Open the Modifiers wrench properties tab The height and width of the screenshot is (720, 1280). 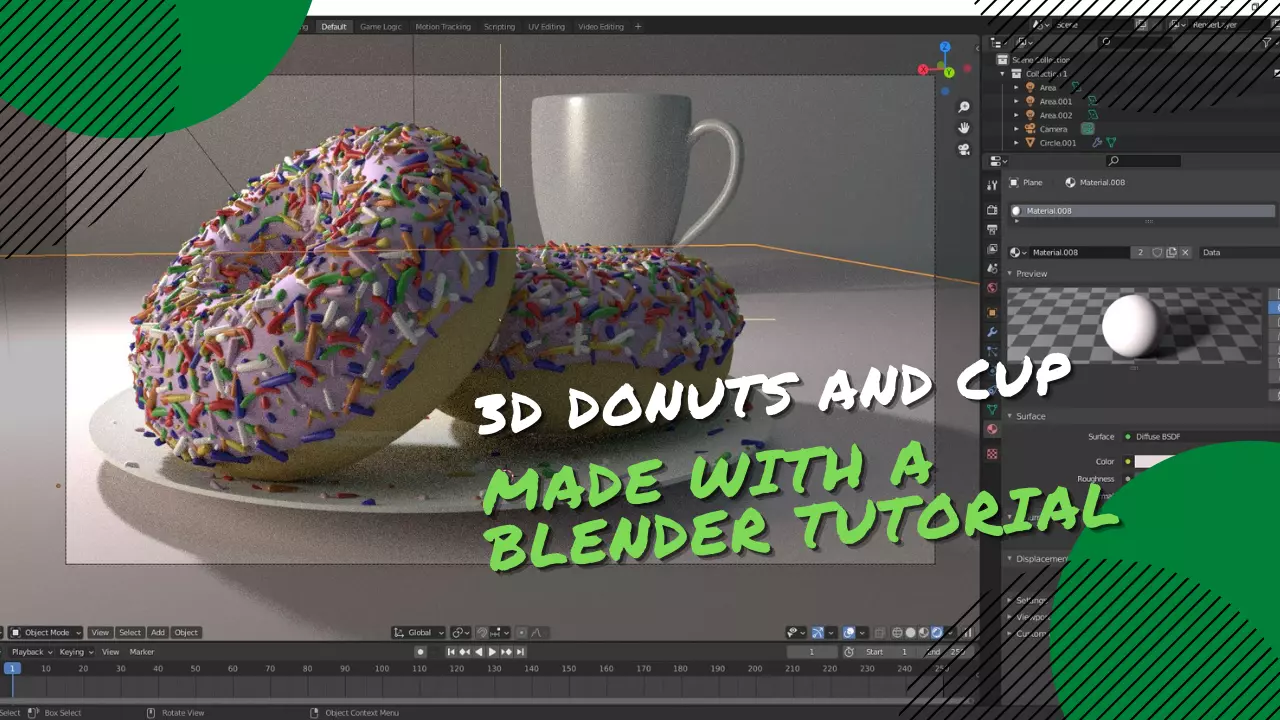[x=992, y=332]
